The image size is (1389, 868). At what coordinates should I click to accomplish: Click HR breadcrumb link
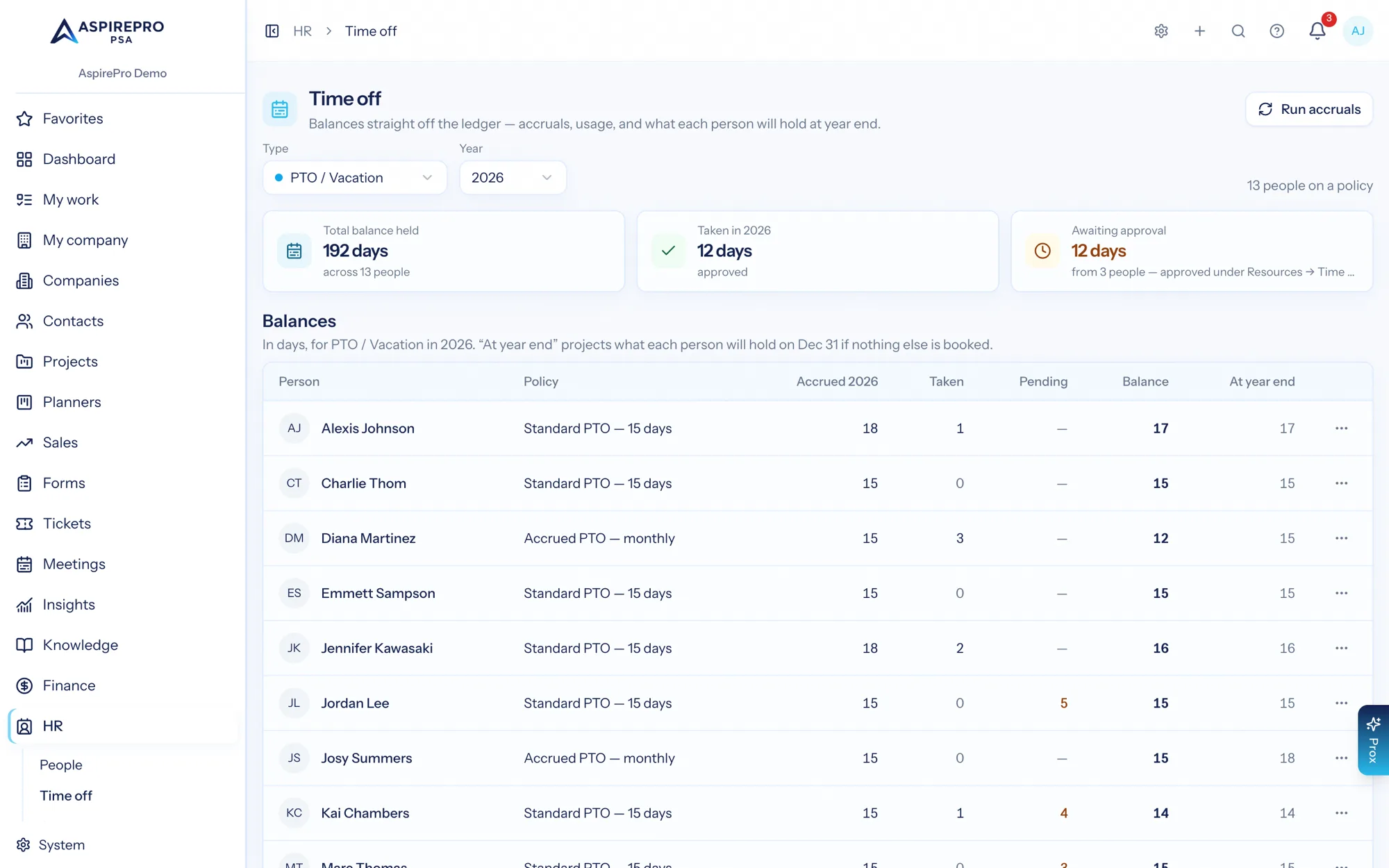[302, 31]
